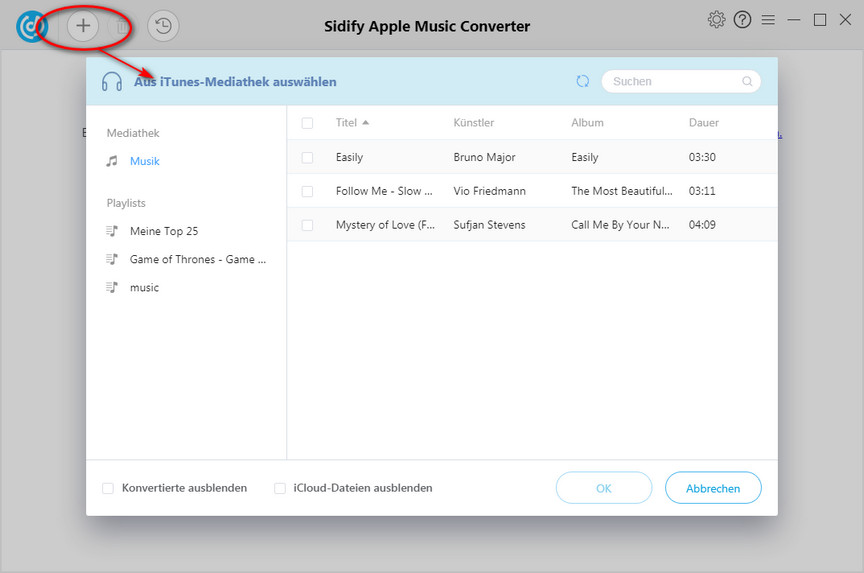Confirm selection with OK button

click(604, 488)
